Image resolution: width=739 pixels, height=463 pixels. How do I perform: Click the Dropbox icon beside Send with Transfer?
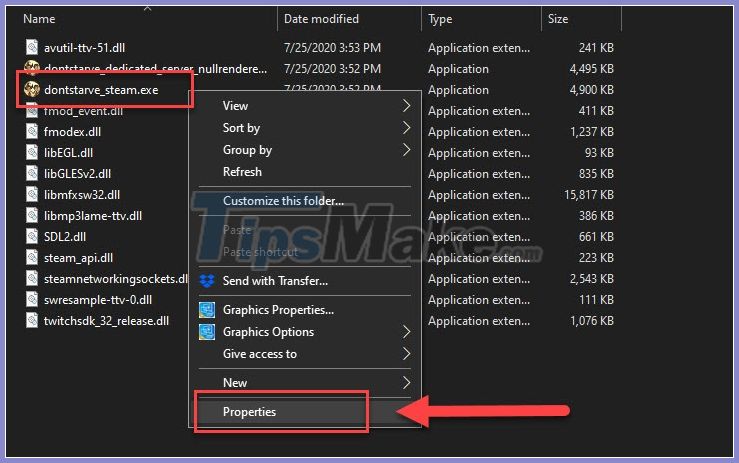[x=207, y=281]
